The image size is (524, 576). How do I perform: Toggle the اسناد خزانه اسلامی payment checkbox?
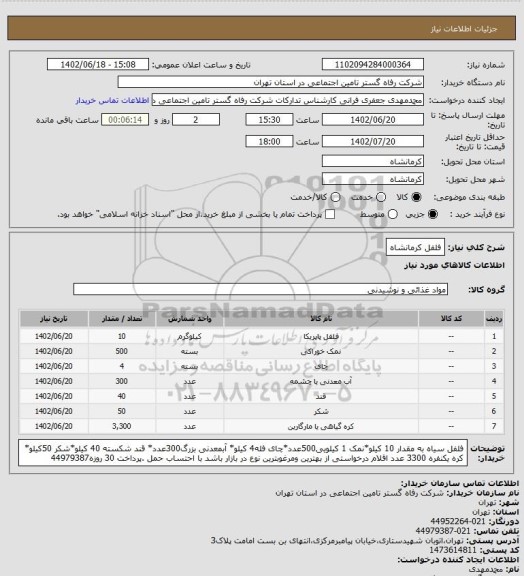[330, 215]
